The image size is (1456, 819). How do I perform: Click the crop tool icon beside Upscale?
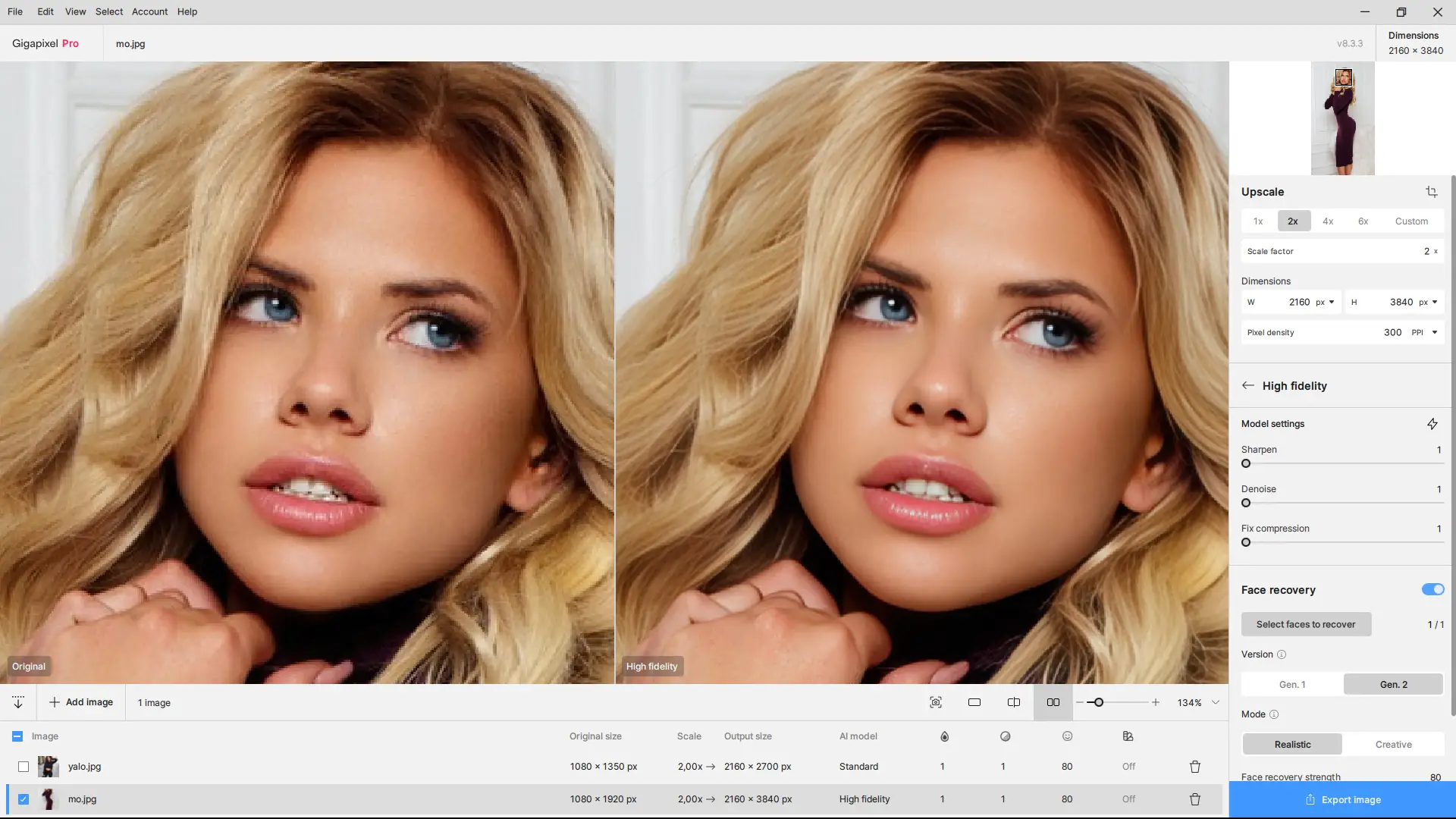coord(1431,192)
